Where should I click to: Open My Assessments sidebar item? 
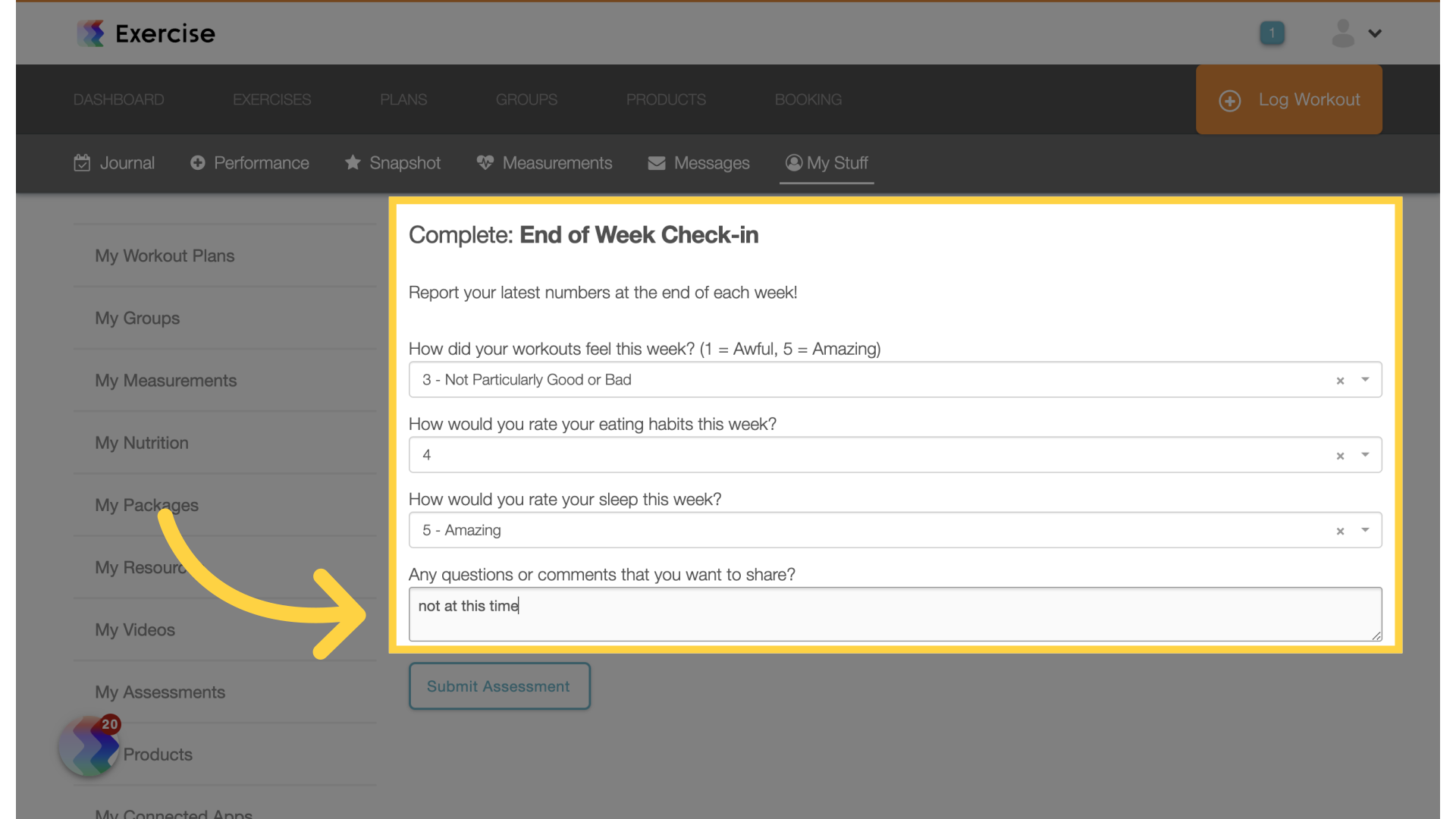pyautogui.click(x=159, y=691)
